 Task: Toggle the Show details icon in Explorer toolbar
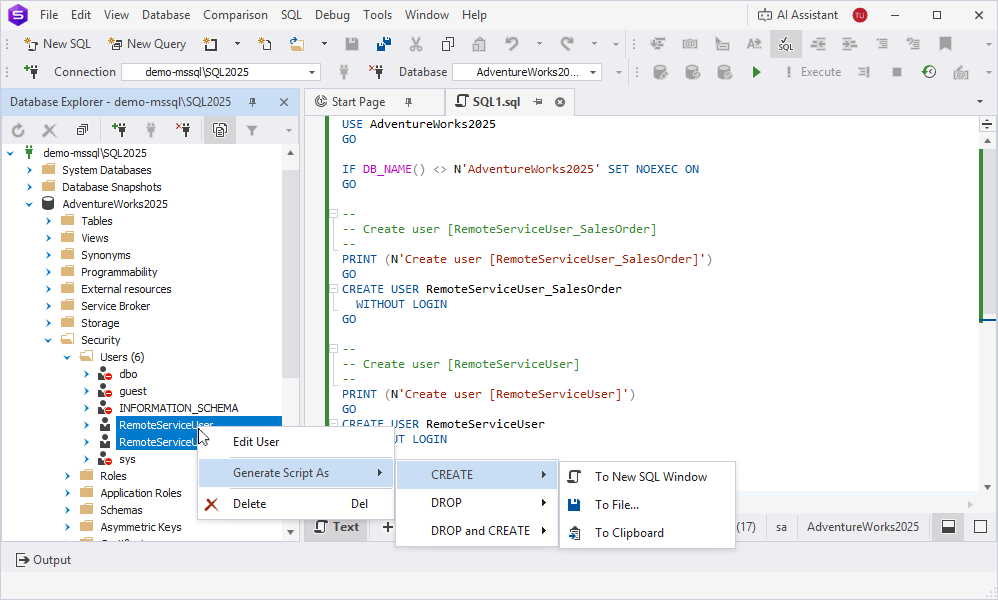tap(220, 130)
